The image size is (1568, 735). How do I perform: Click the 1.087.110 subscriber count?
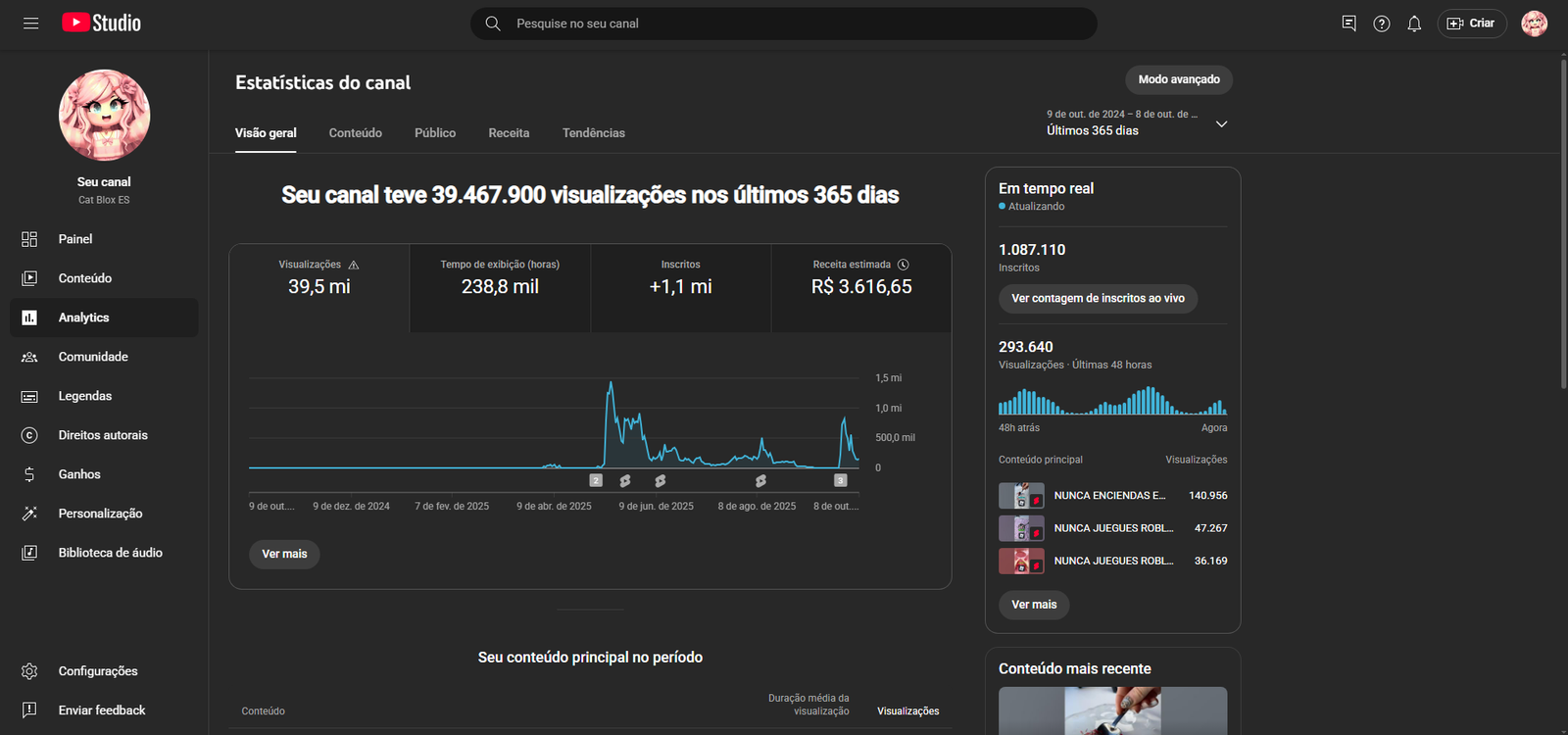click(1032, 250)
